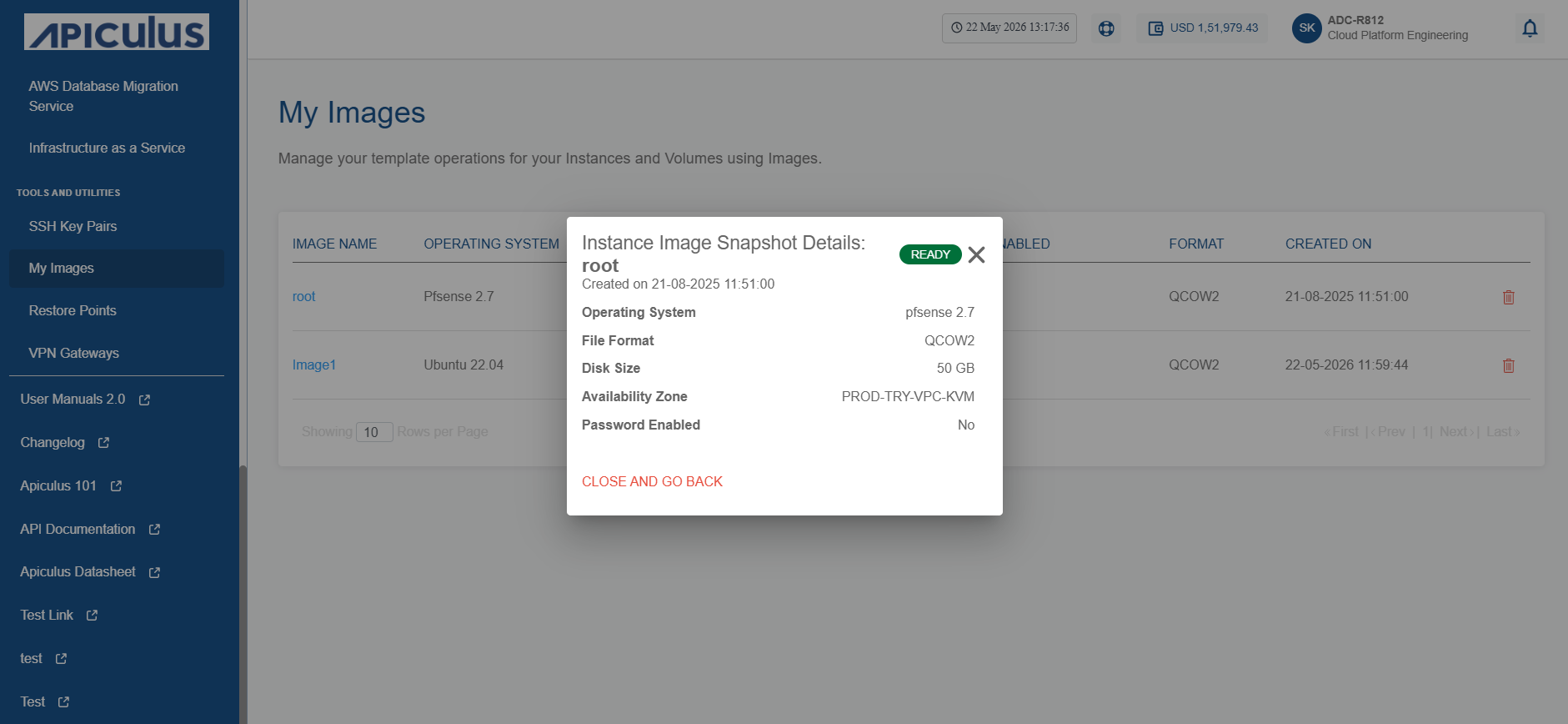
Task: Open Changelog link
Action: (53, 442)
